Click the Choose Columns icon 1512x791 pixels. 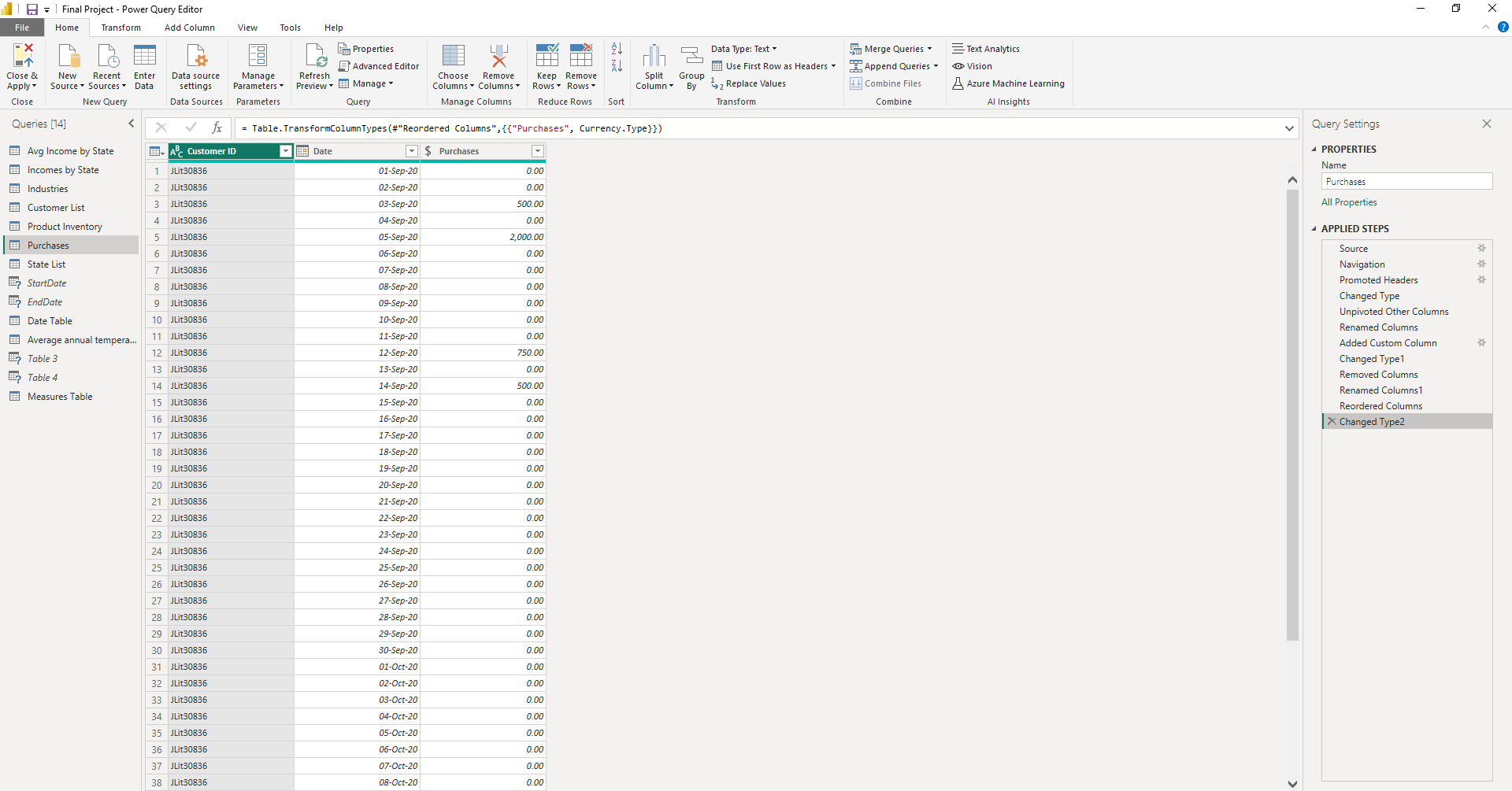(x=454, y=56)
